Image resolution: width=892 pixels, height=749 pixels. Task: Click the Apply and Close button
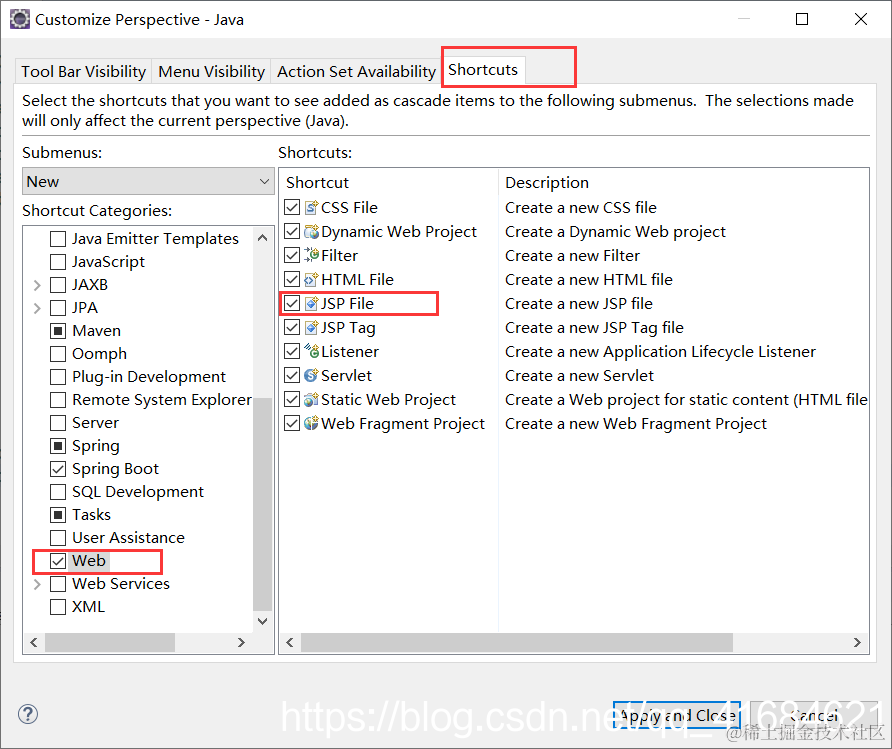[x=677, y=715]
